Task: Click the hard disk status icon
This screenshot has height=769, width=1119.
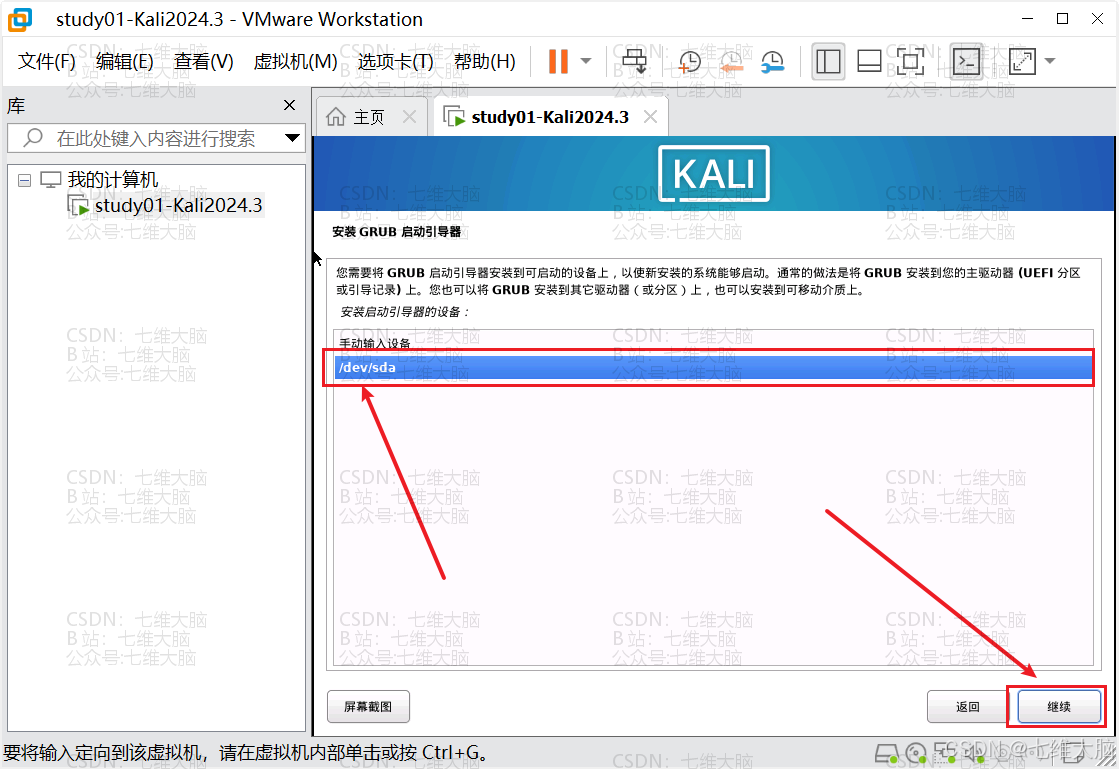Action: click(887, 753)
